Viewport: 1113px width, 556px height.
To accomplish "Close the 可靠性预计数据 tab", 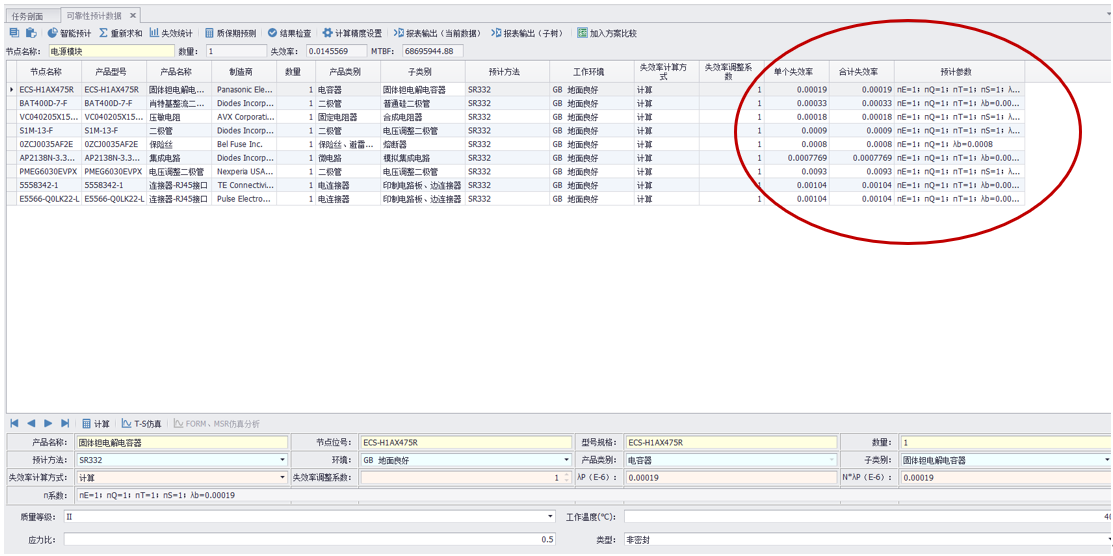I will point(133,16).
